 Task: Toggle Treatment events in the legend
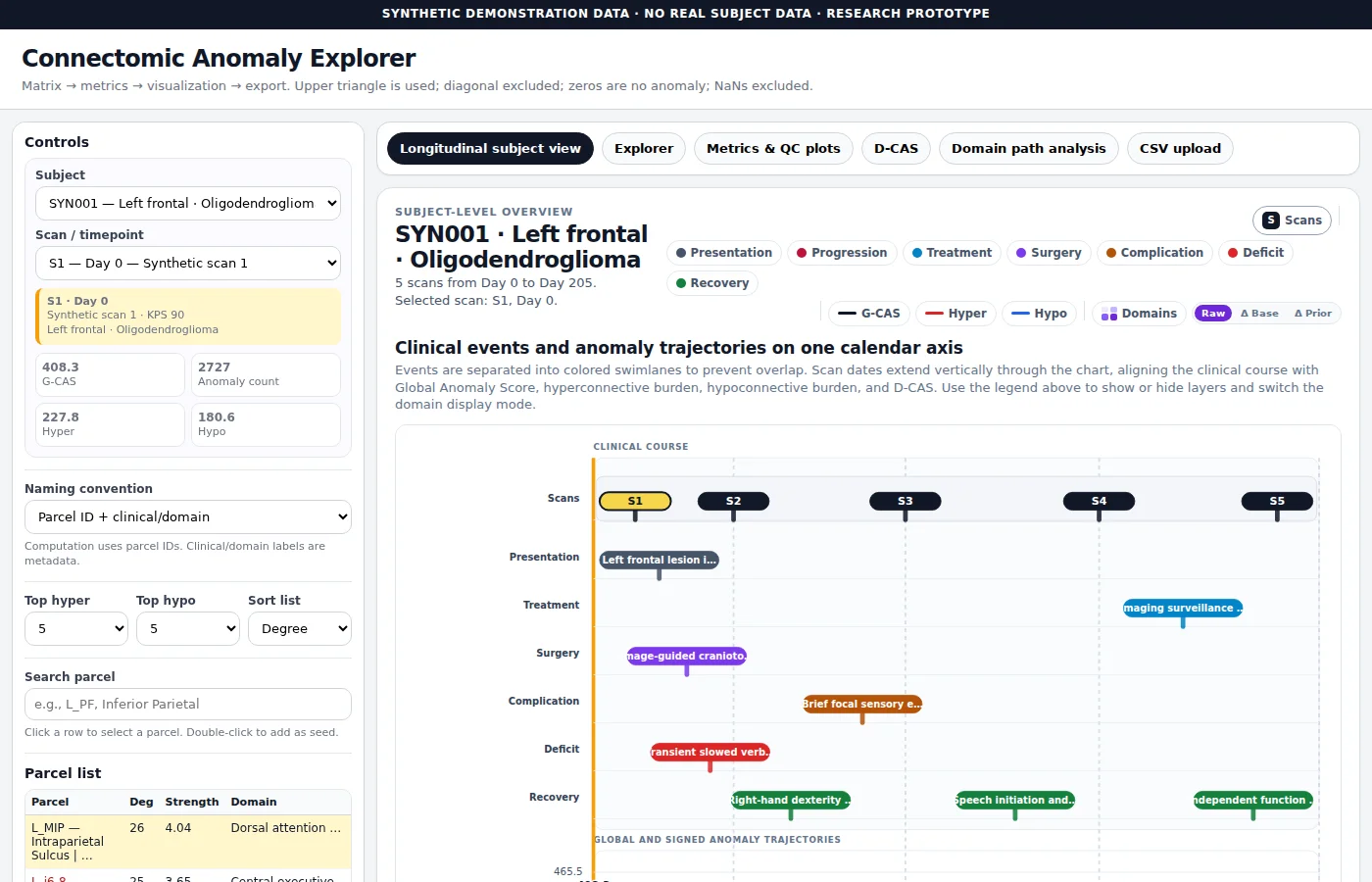[952, 253]
